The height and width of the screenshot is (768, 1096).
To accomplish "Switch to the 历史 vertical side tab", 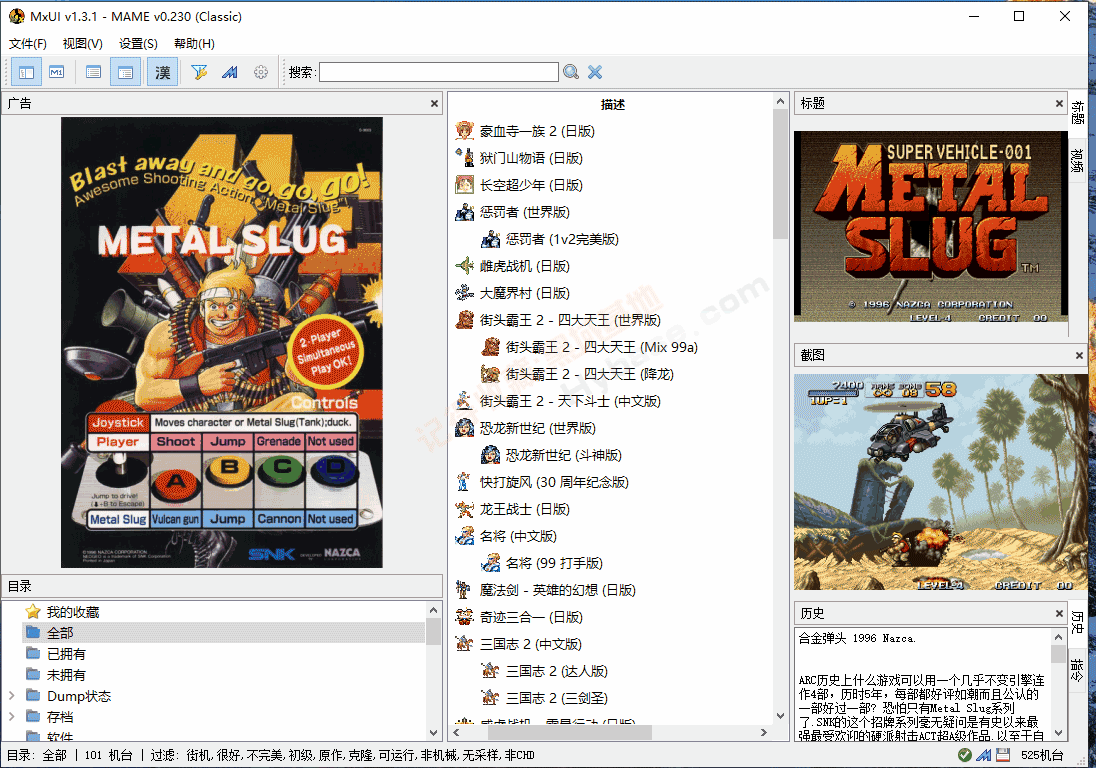I will click(1077, 622).
